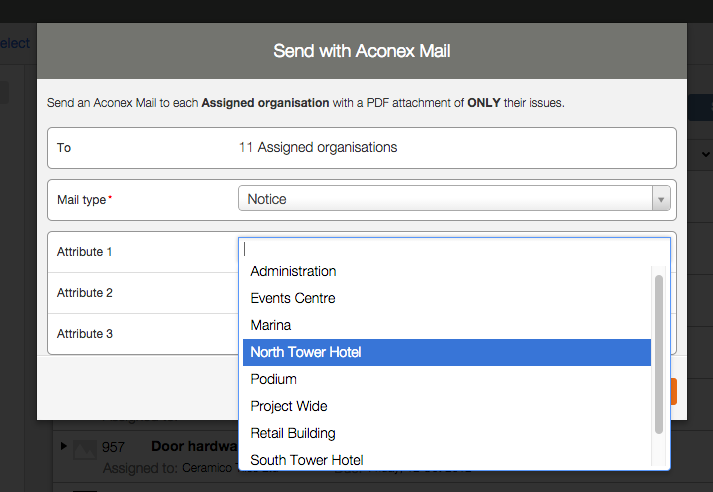Choose South Tower Hotel entry
713x492 pixels.
point(447,460)
